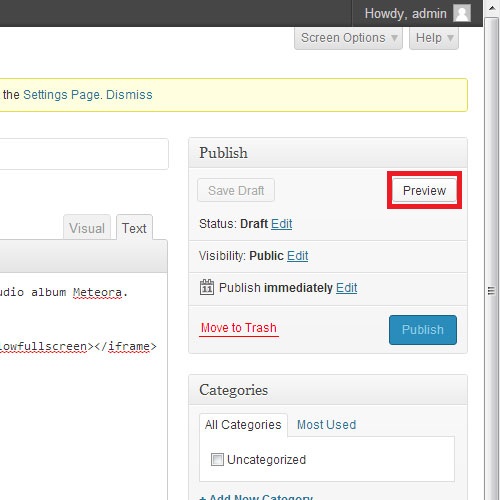Select the All Categories tab
Screen dimensions: 500x500
243,425
